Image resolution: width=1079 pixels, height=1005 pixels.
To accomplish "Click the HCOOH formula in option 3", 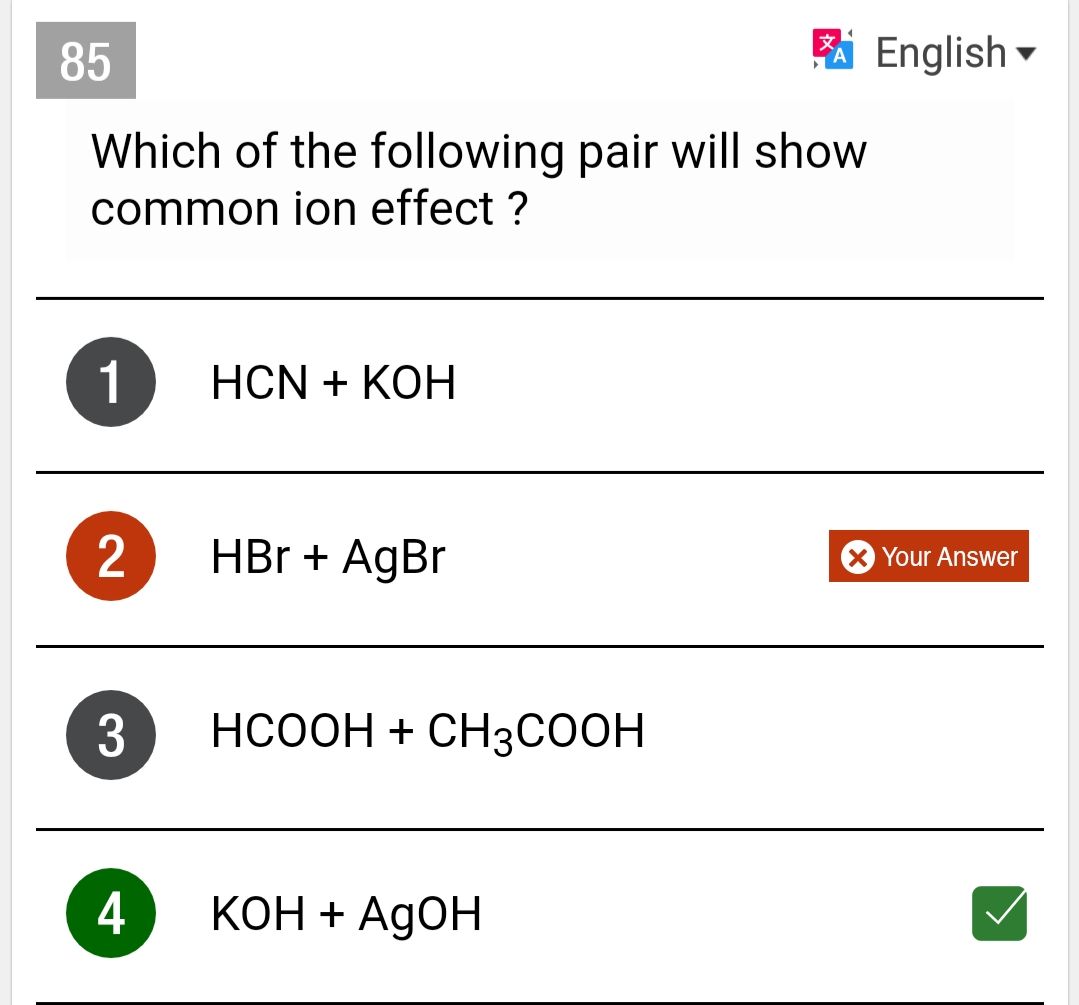I will 292,731.
